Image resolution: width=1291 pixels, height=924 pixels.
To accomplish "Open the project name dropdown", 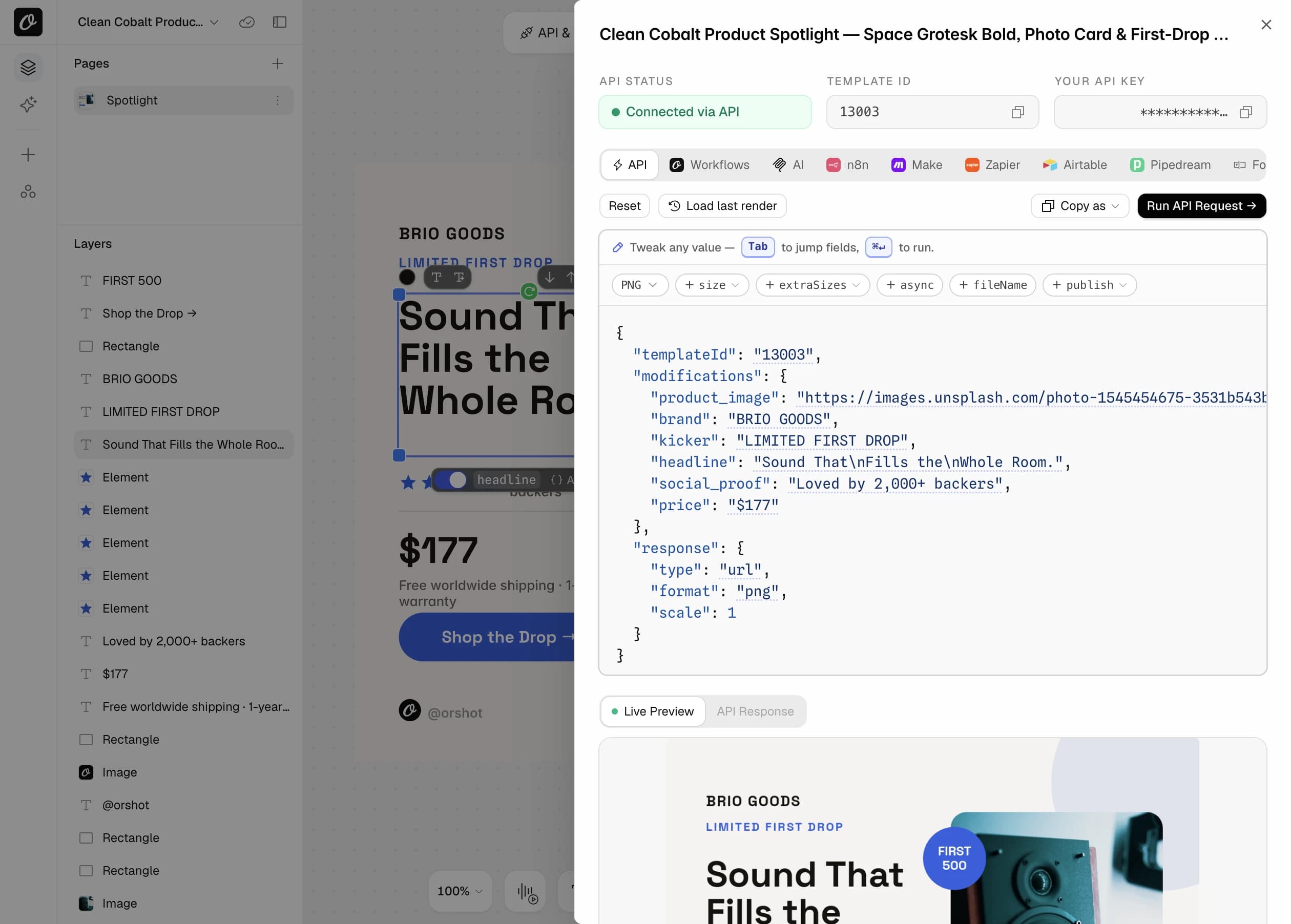I will [x=148, y=22].
